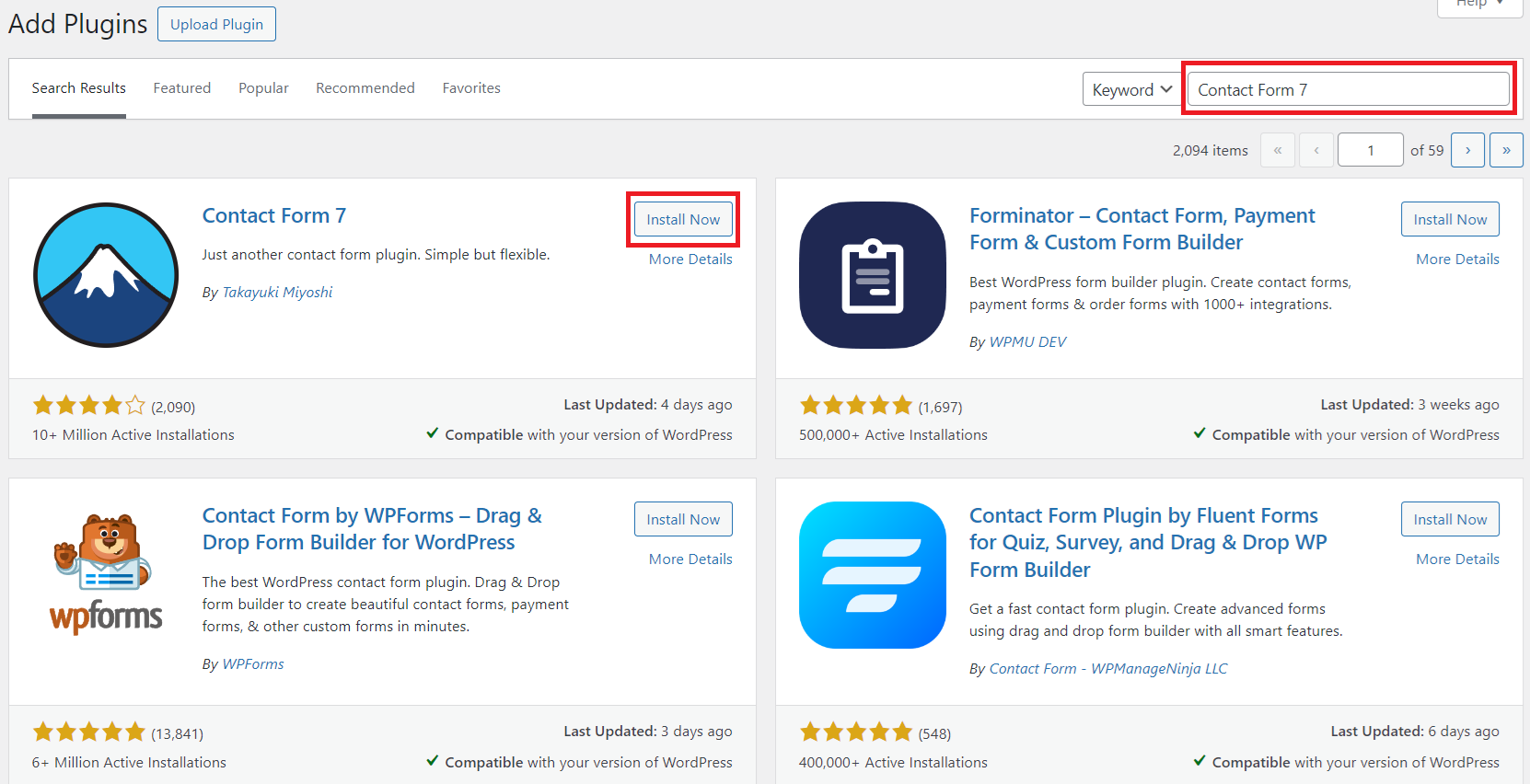The height and width of the screenshot is (784, 1530).
Task: Go to next page of results
Action: point(1467,150)
